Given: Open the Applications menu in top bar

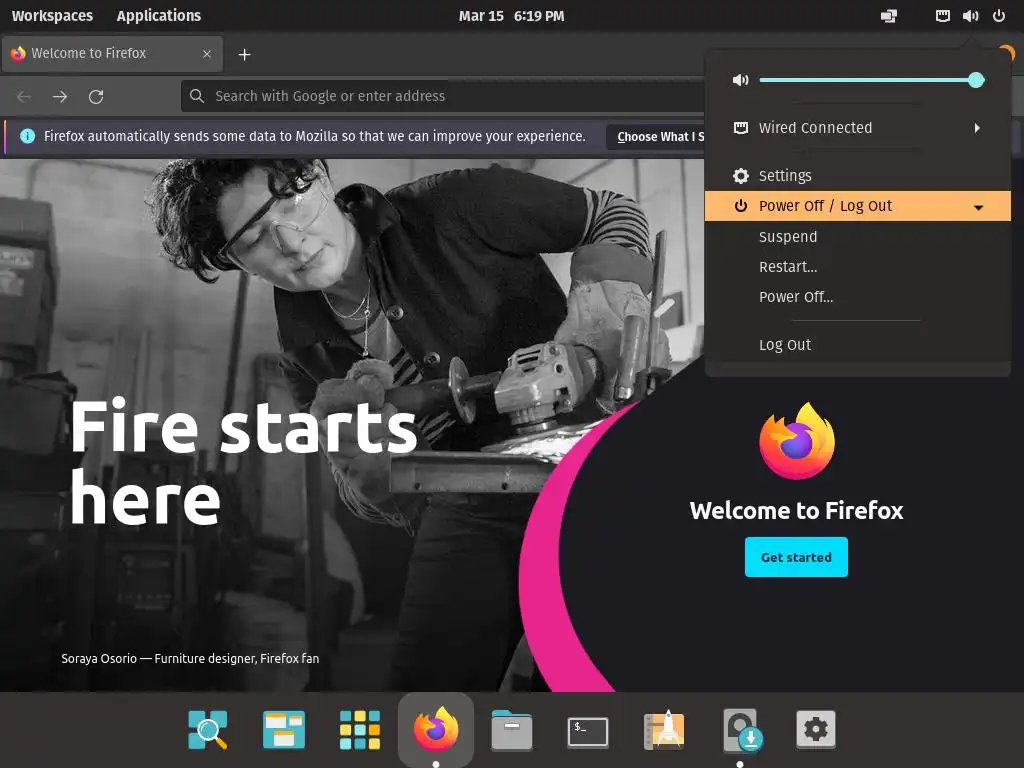Looking at the screenshot, I should tap(159, 16).
